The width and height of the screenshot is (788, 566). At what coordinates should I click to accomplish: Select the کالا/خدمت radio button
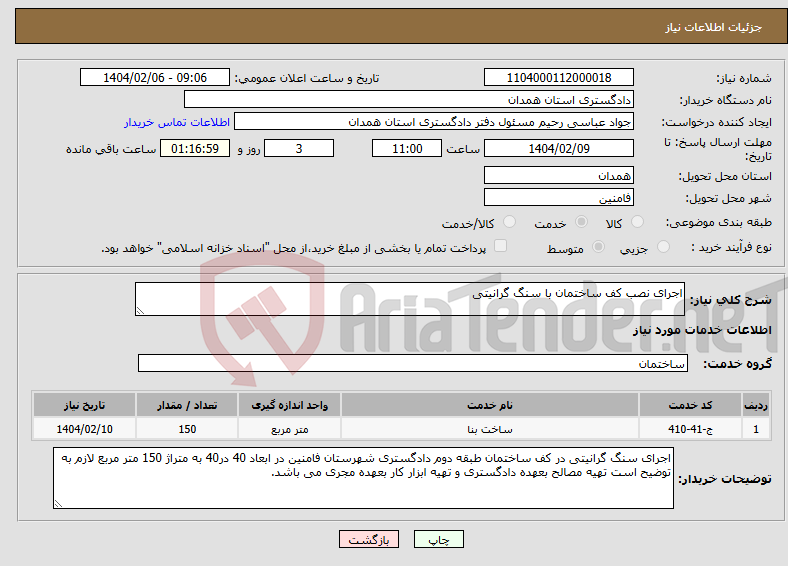(510, 222)
